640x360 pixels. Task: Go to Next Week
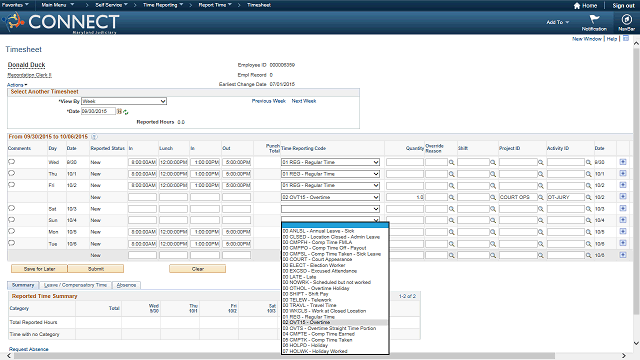point(304,101)
